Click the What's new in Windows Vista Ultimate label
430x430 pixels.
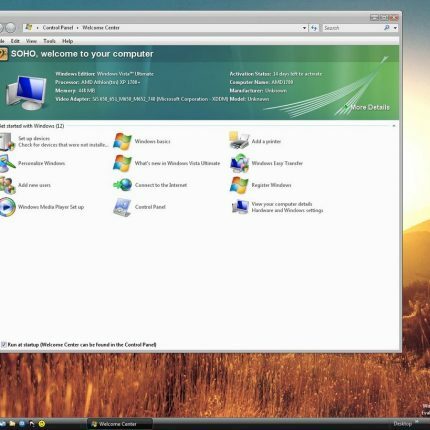(x=177, y=163)
